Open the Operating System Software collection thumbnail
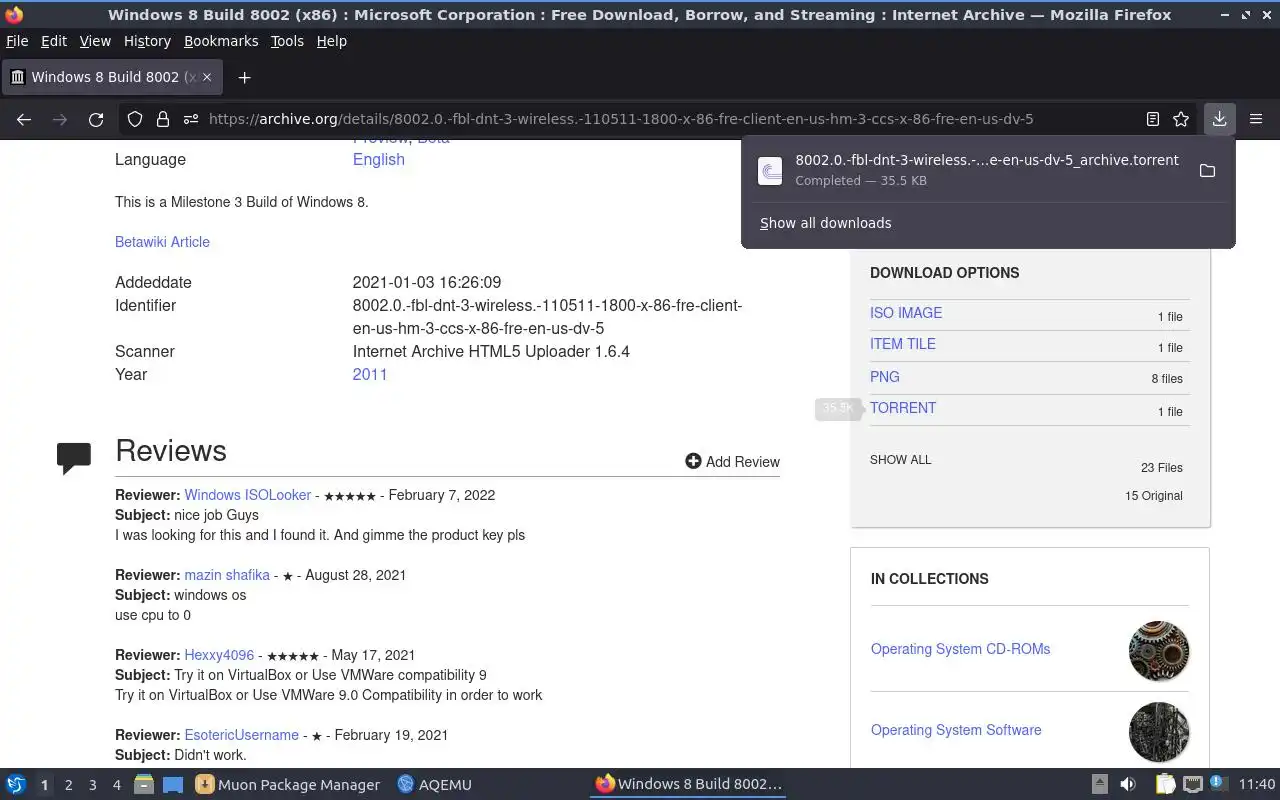The image size is (1280, 800). (1159, 732)
